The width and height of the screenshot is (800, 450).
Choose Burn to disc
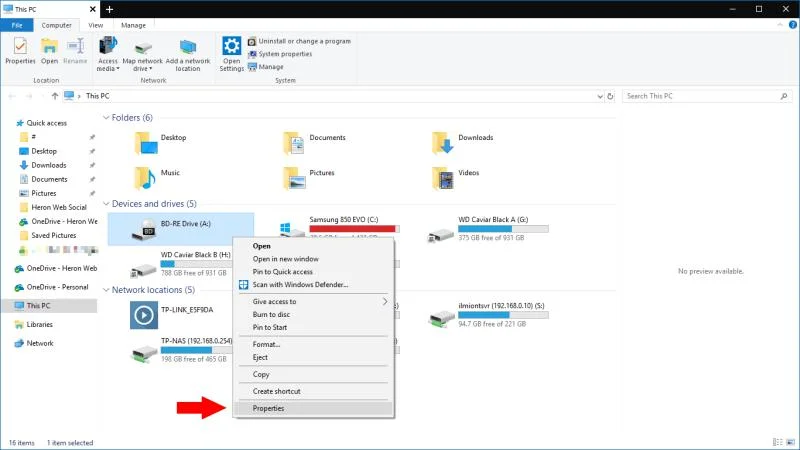tap(271, 314)
